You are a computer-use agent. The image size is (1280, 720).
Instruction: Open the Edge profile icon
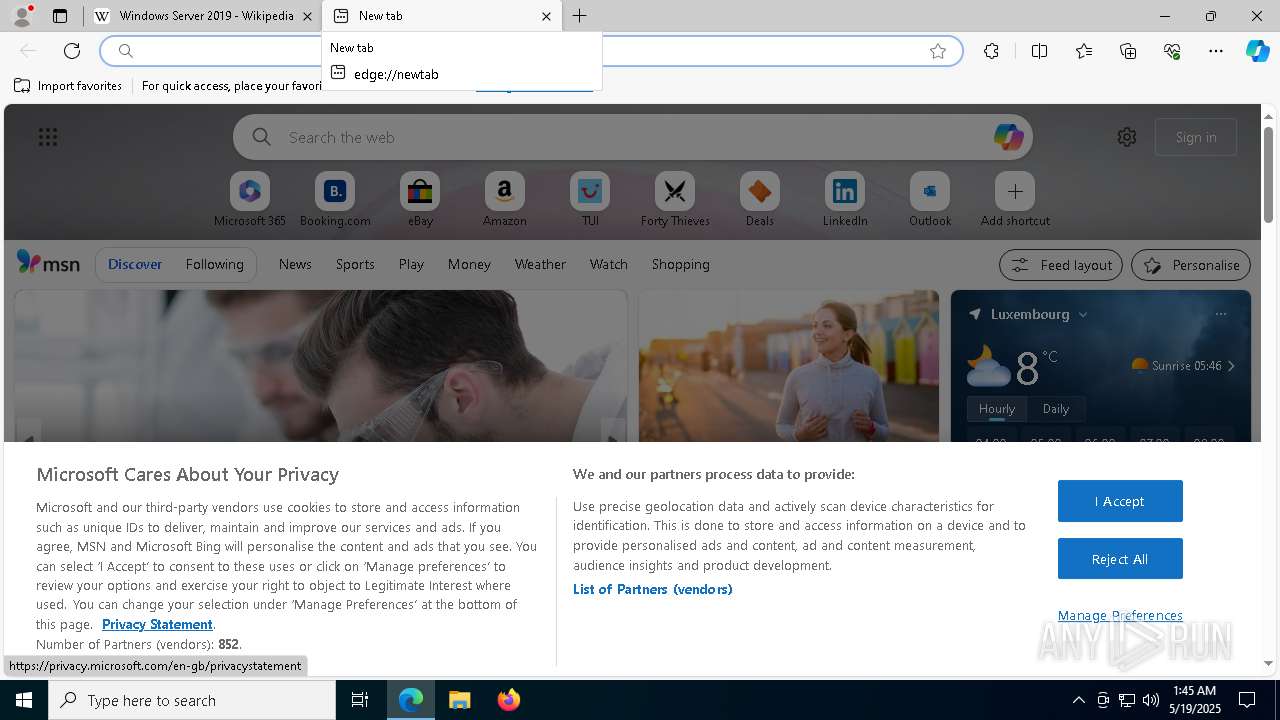coord(22,16)
